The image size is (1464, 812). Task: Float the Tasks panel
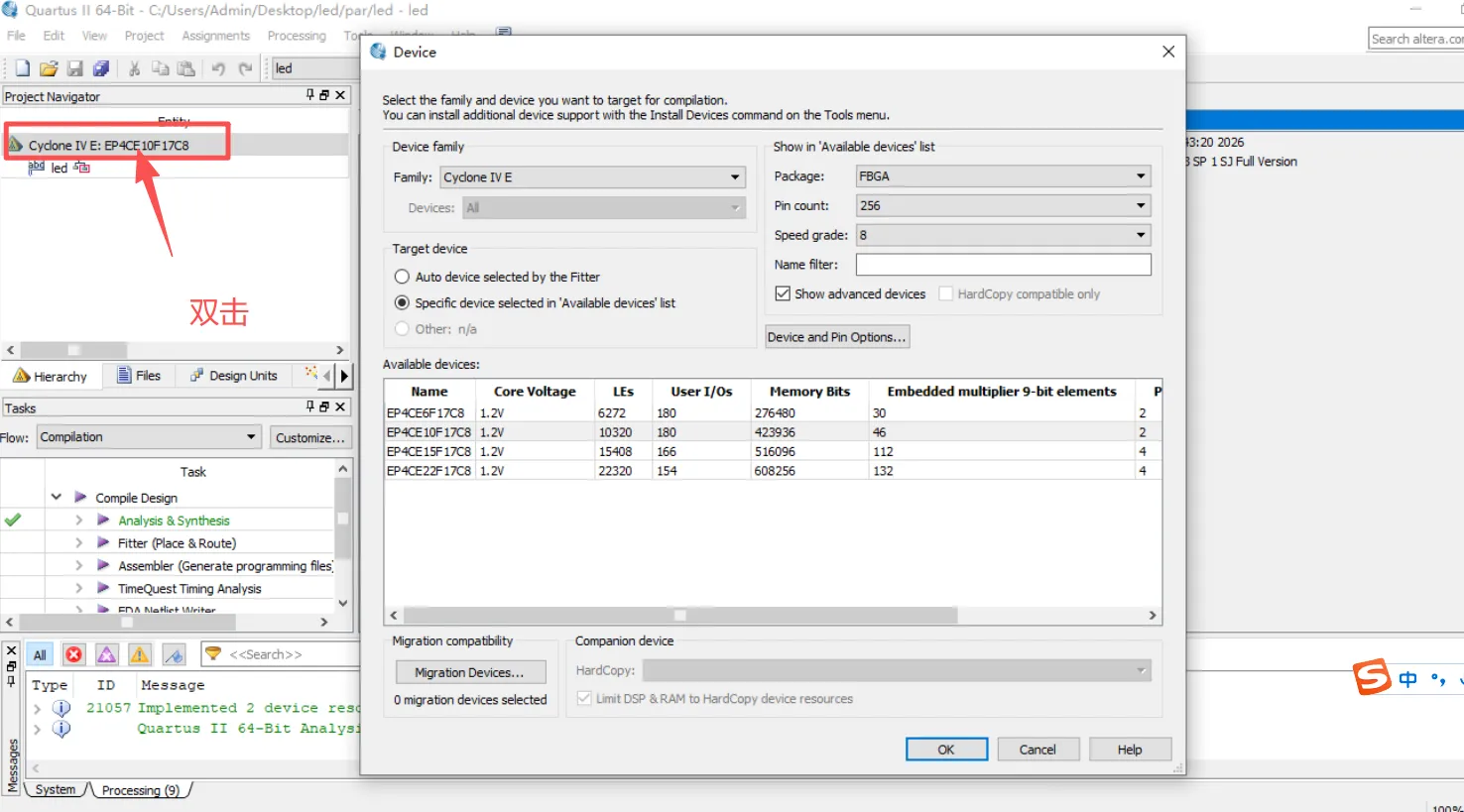324,406
